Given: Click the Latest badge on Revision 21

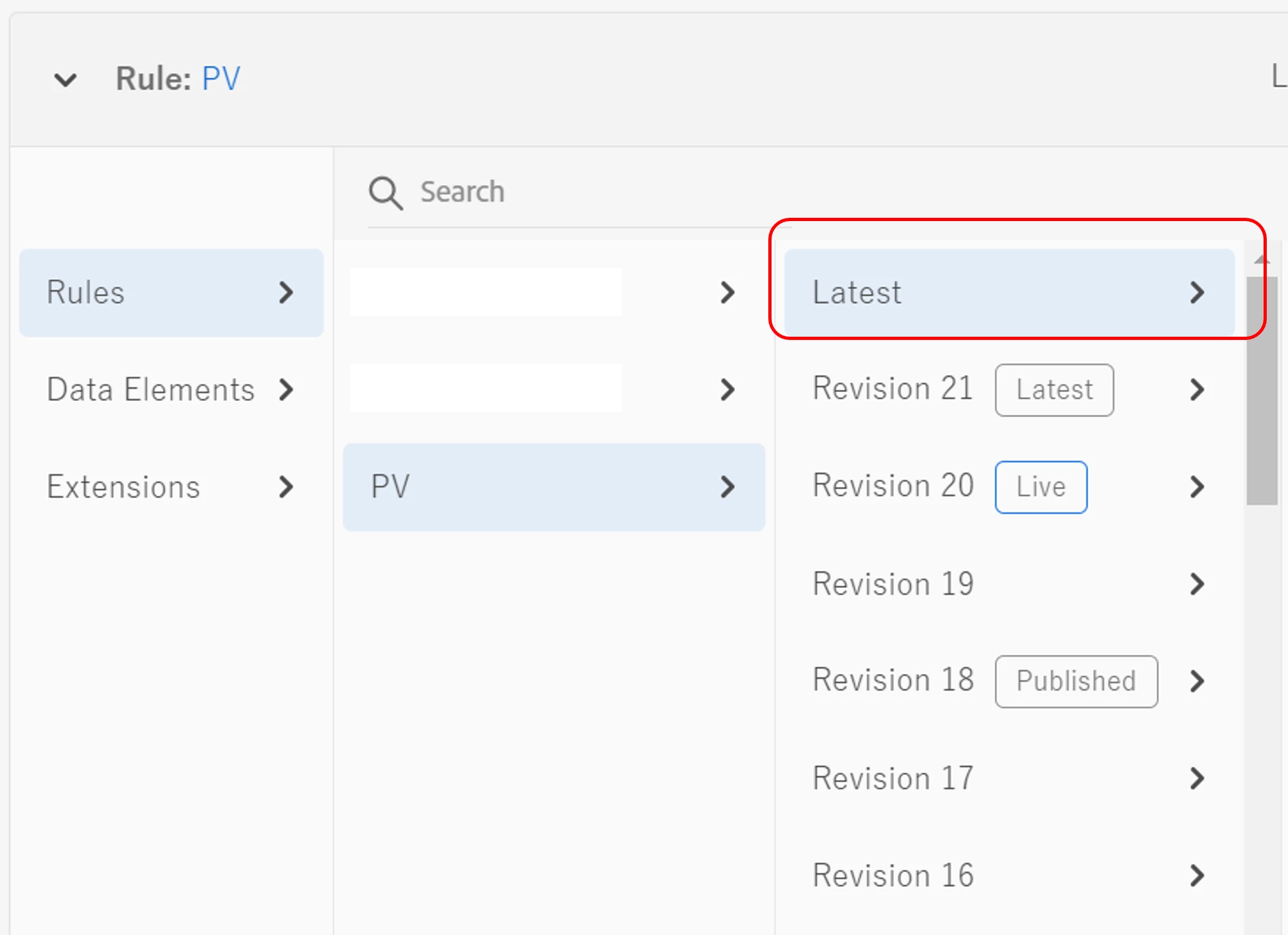Looking at the screenshot, I should click(x=1054, y=390).
